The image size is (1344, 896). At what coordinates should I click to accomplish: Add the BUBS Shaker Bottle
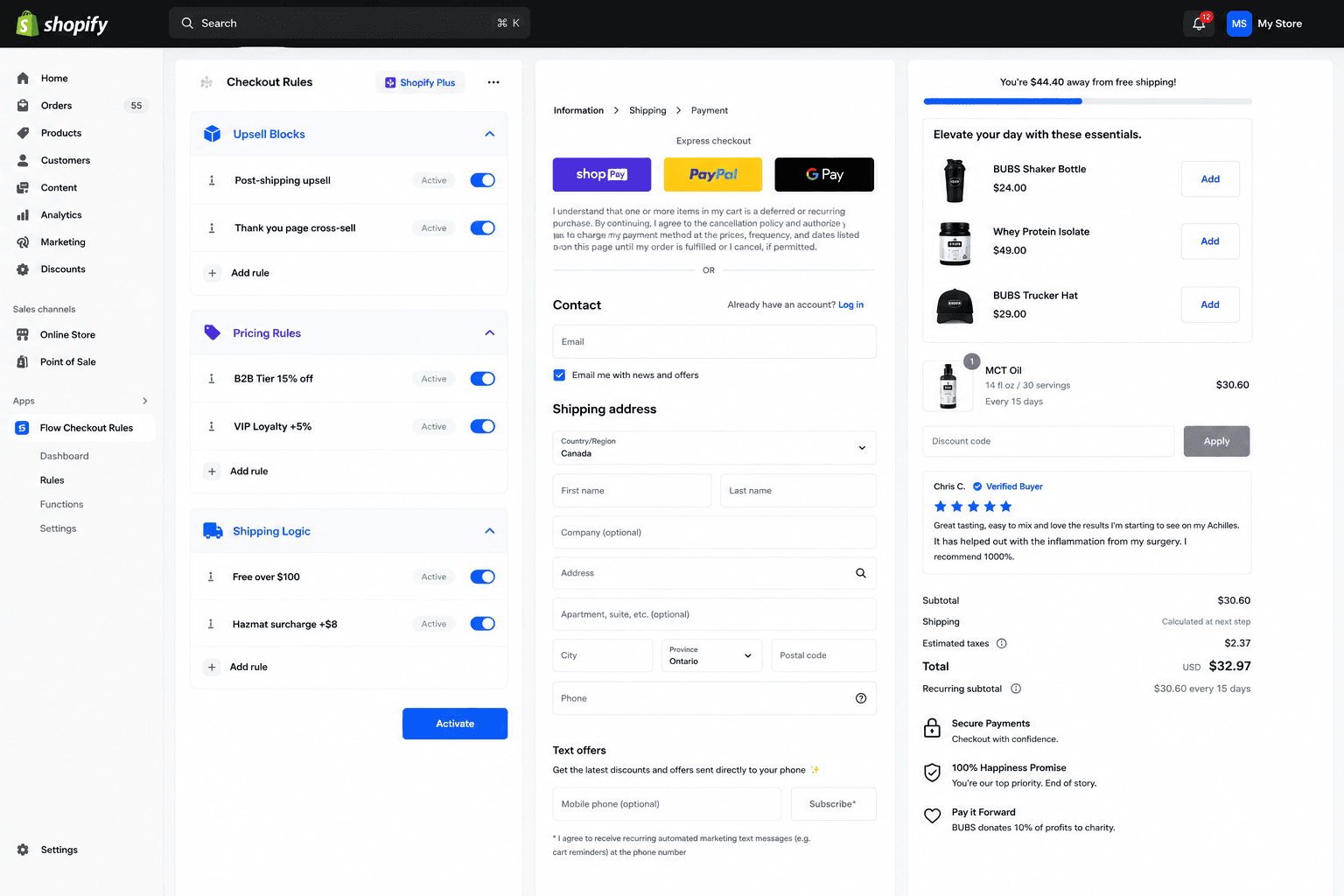point(1210,179)
